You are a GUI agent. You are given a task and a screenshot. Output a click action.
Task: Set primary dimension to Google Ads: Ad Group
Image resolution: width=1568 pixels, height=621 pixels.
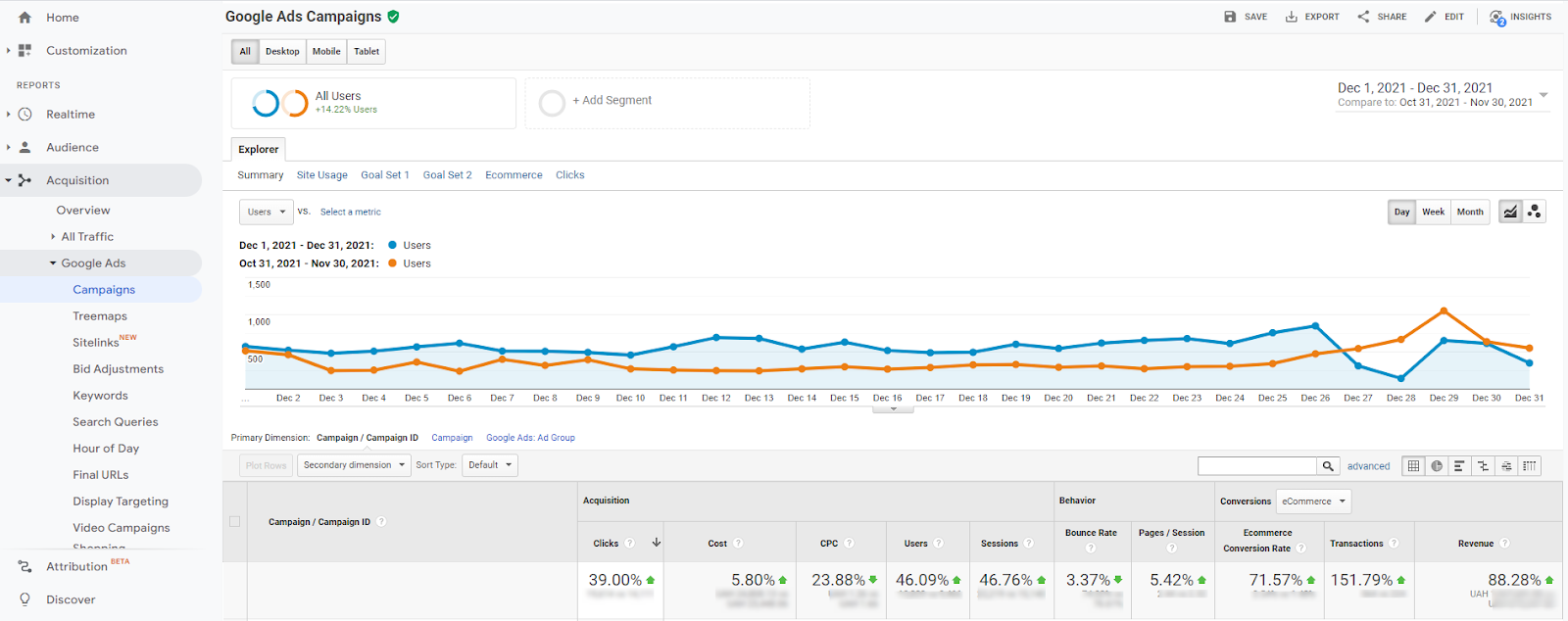530,438
